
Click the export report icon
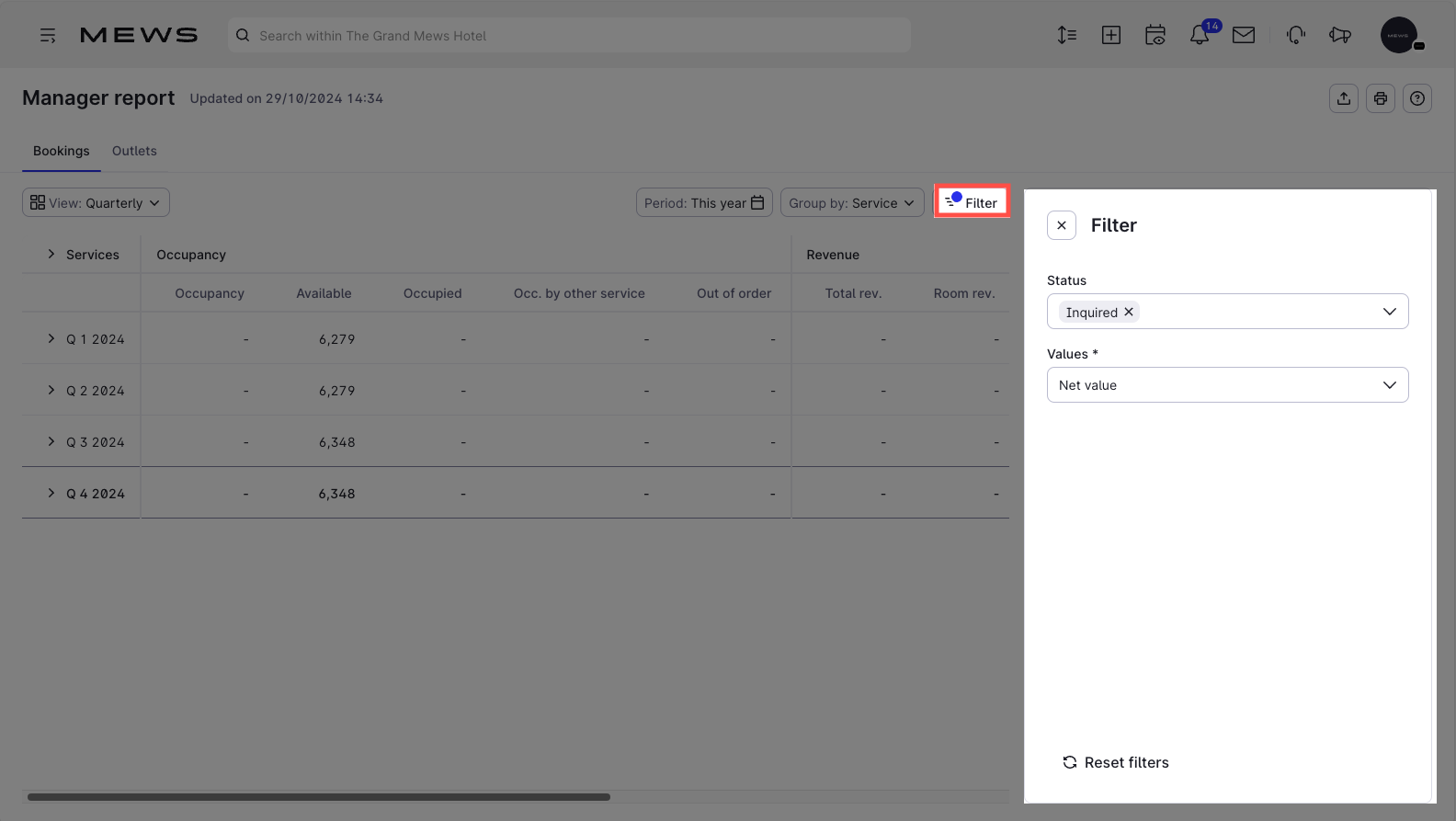point(1343,98)
